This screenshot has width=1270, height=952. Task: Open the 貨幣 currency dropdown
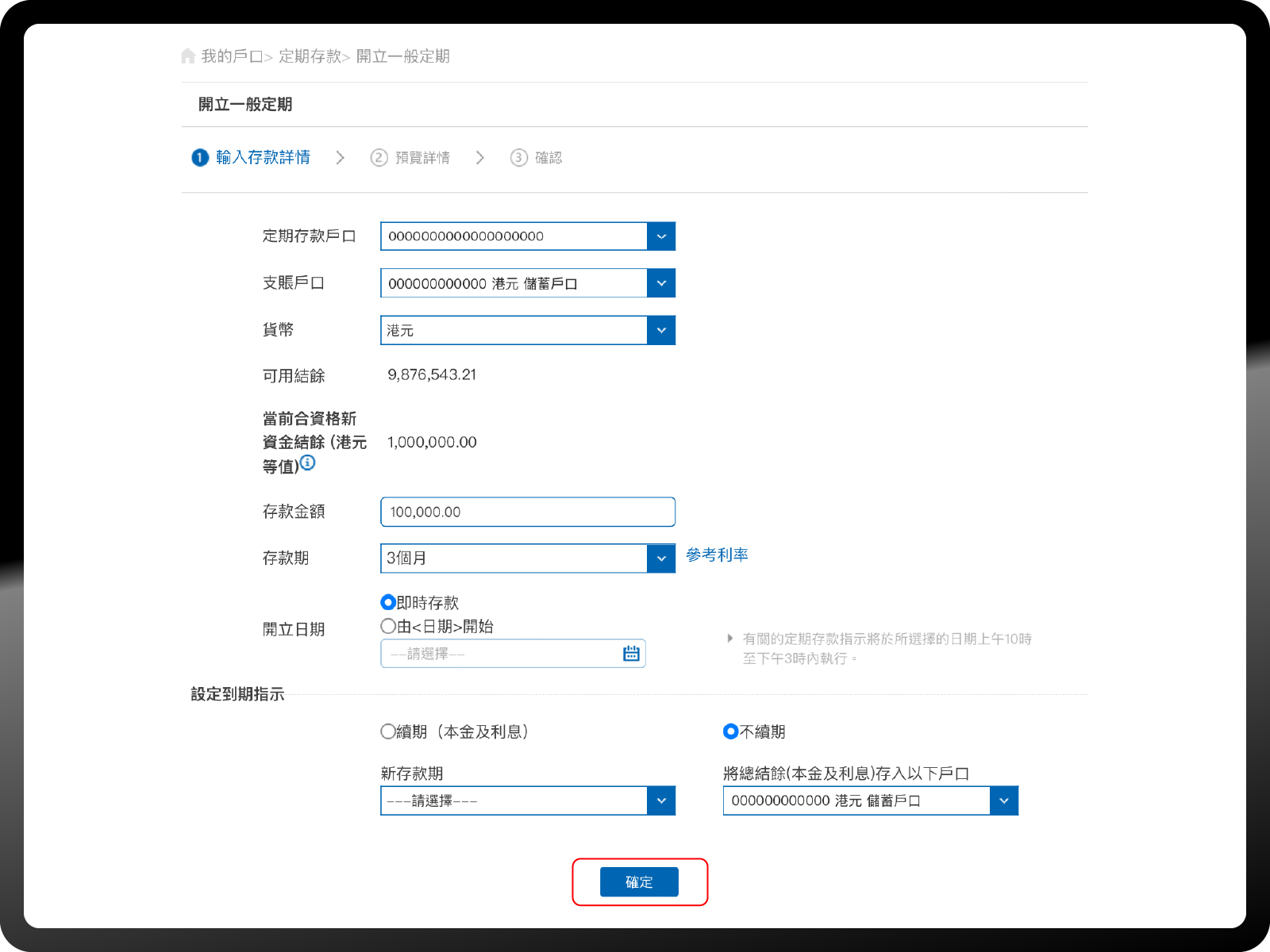coord(661,331)
